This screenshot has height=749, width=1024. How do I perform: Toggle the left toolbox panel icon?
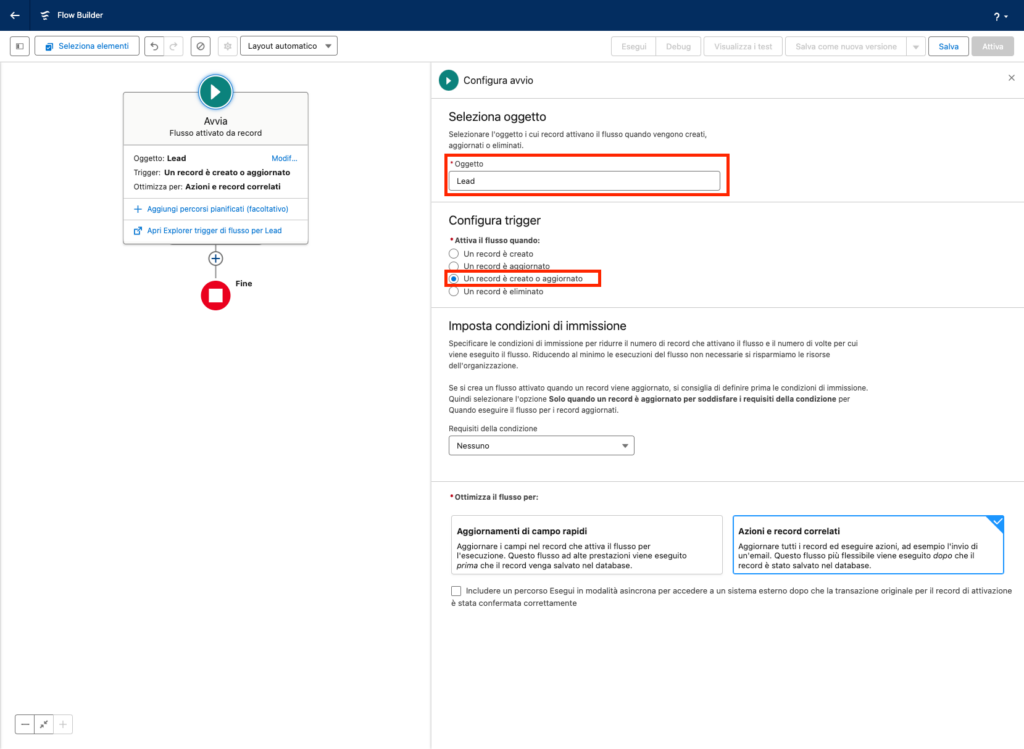point(20,46)
